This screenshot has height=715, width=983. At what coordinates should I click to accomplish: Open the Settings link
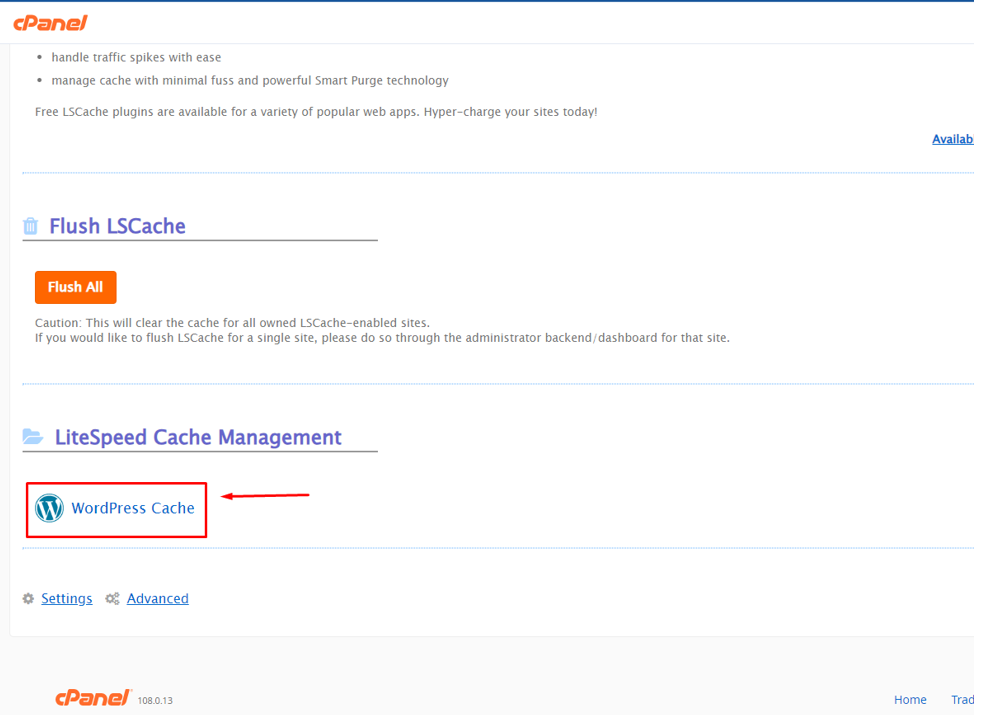tap(66, 598)
